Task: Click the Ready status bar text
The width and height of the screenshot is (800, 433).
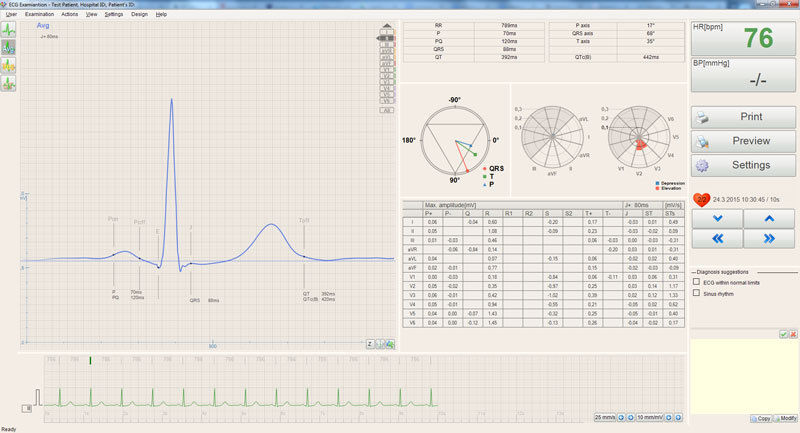Action: tap(9, 429)
